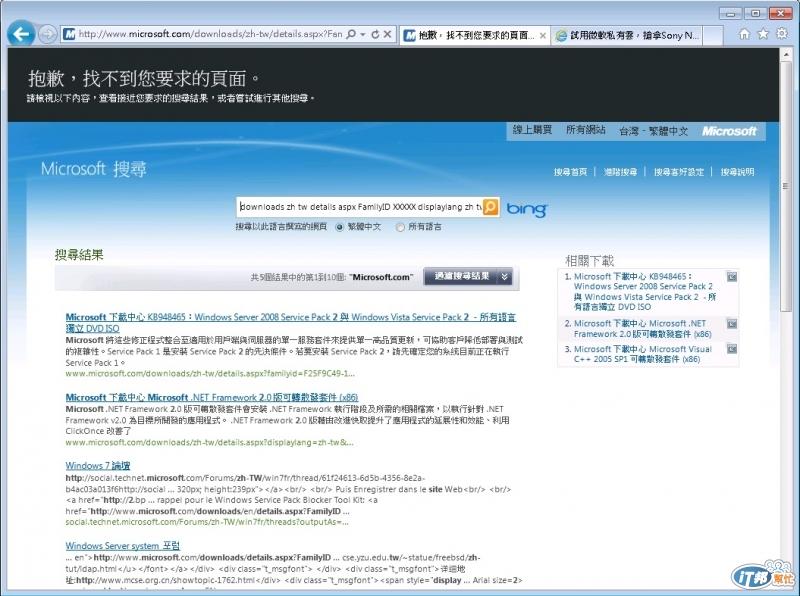Open related download 2 .NET Framework 2.0 link

[642, 329]
